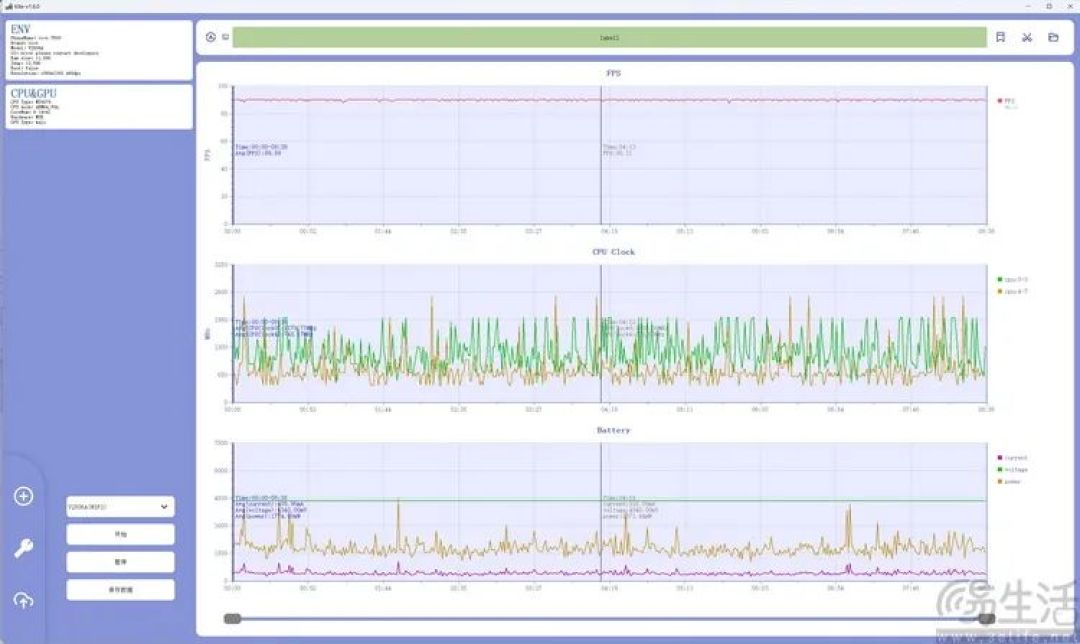Toggle the voltage series in Battery legend

click(1012, 470)
